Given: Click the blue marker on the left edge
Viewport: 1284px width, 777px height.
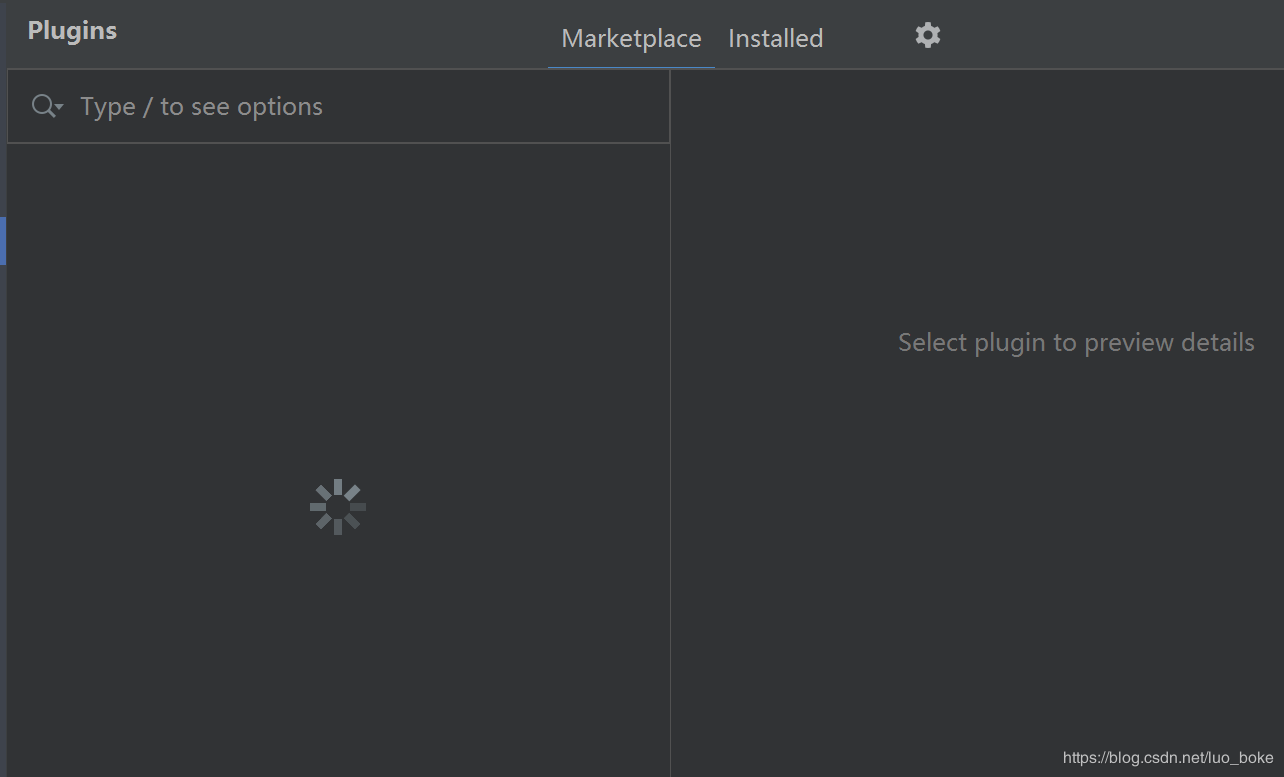Looking at the screenshot, I should tap(2, 241).
